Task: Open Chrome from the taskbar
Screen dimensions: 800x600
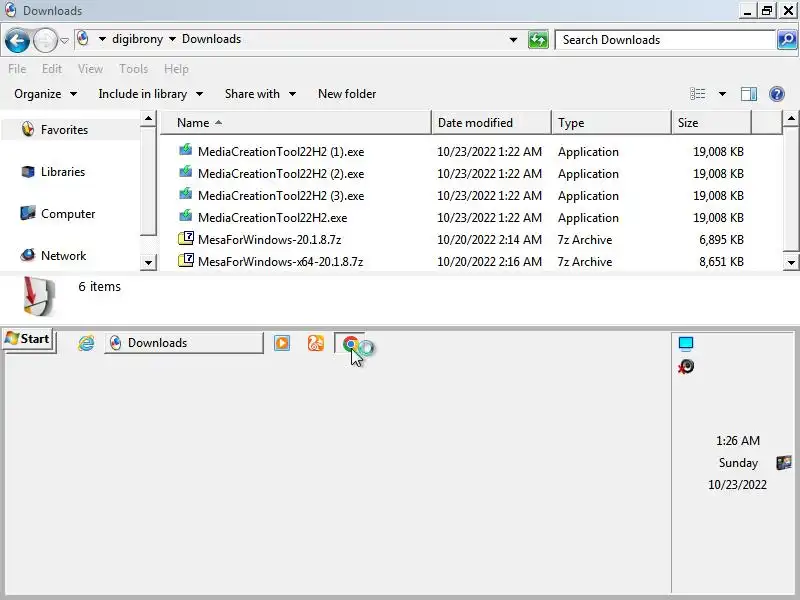Action: pos(350,344)
